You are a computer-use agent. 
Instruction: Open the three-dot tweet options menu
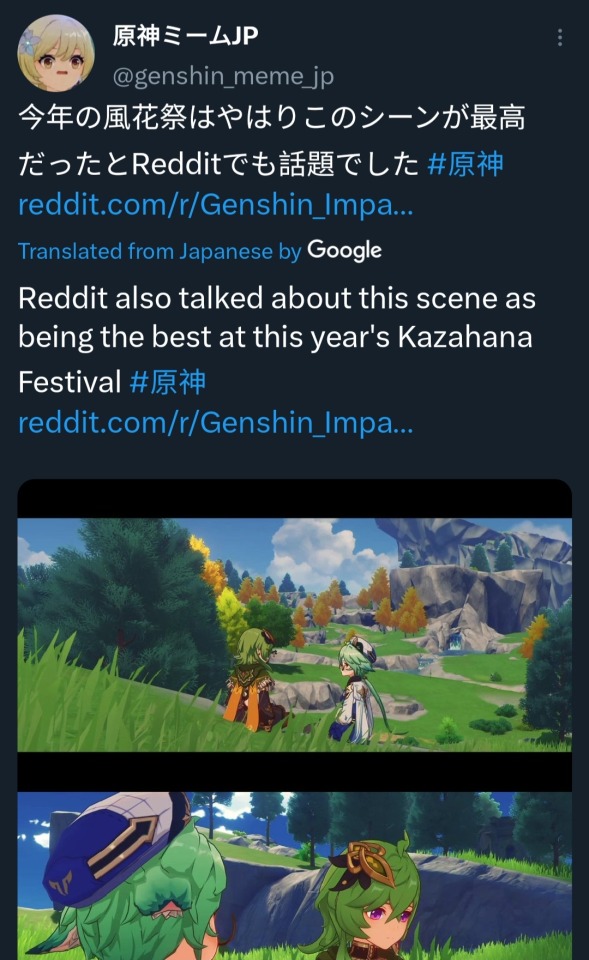pyautogui.click(x=560, y=37)
